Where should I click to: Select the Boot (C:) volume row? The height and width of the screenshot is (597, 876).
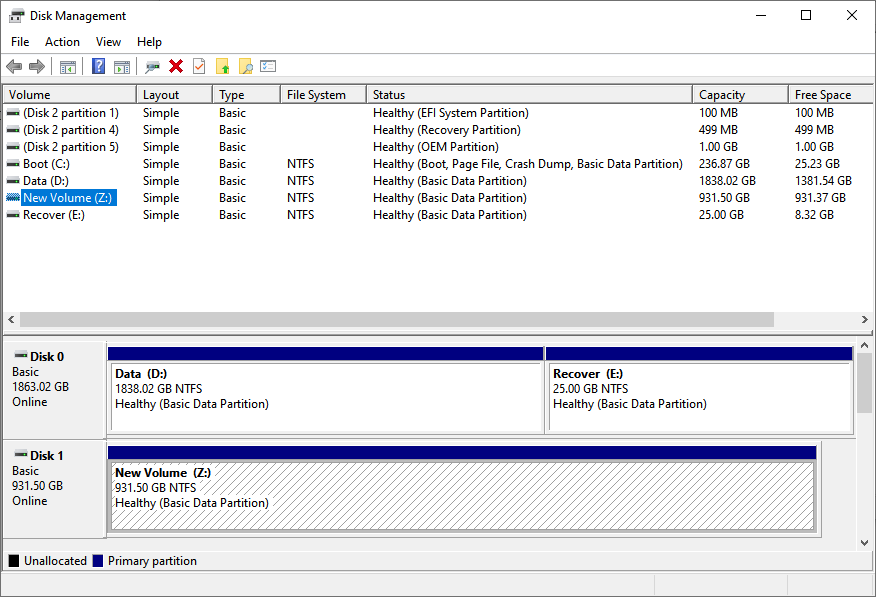(46, 164)
